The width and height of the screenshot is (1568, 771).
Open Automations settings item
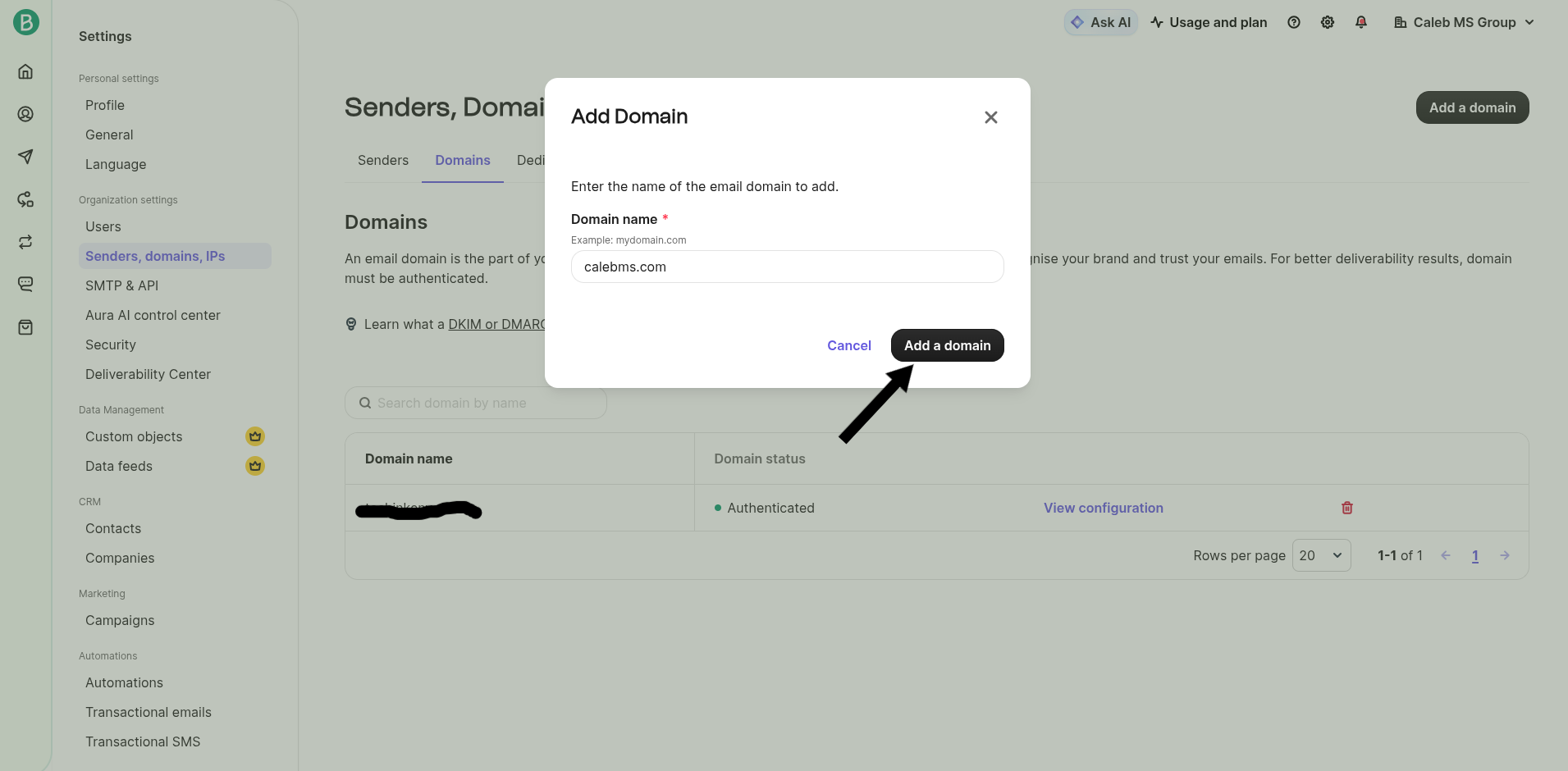coord(124,682)
